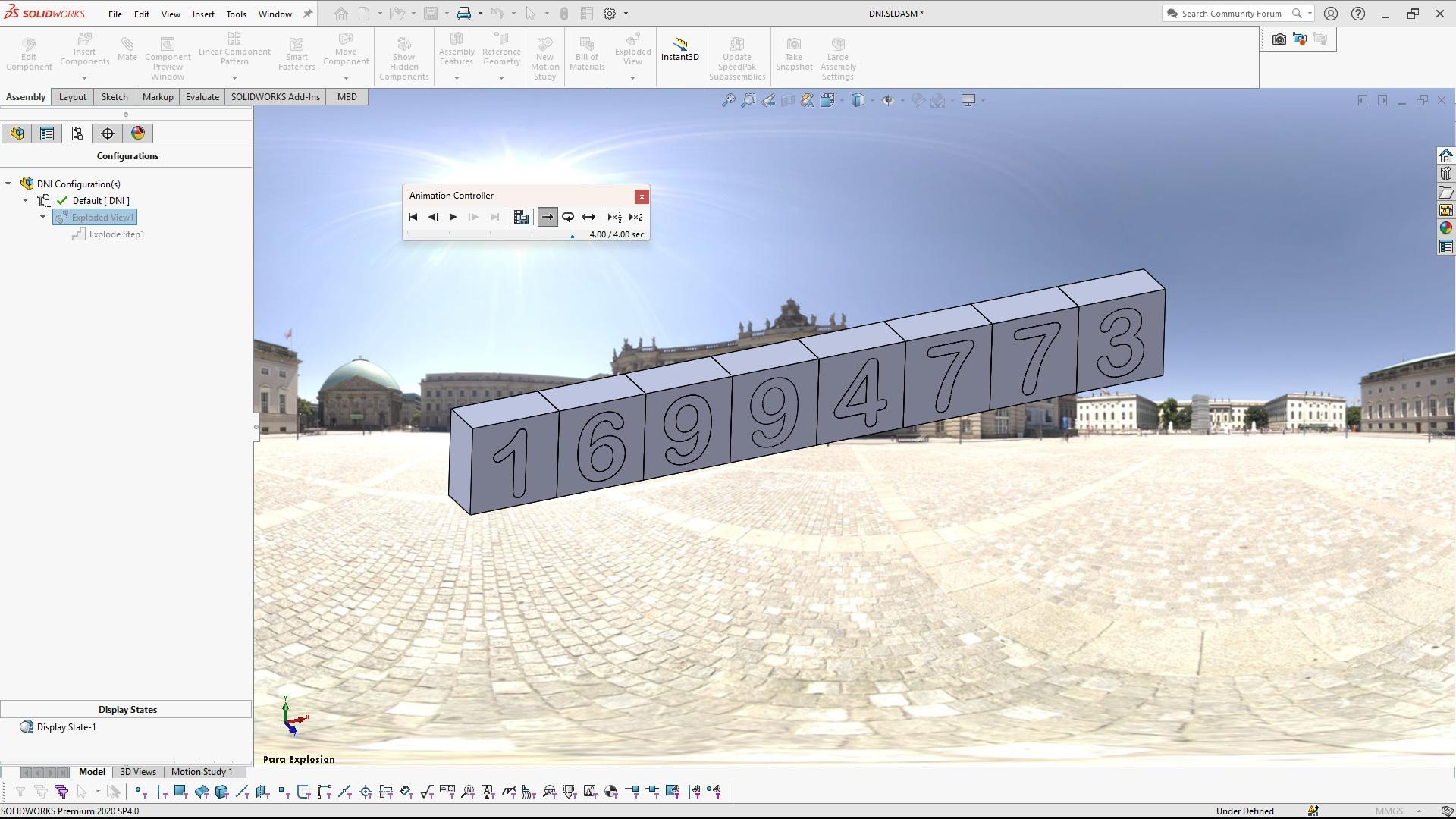Open Appearances color ball in task pane

click(1446, 228)
